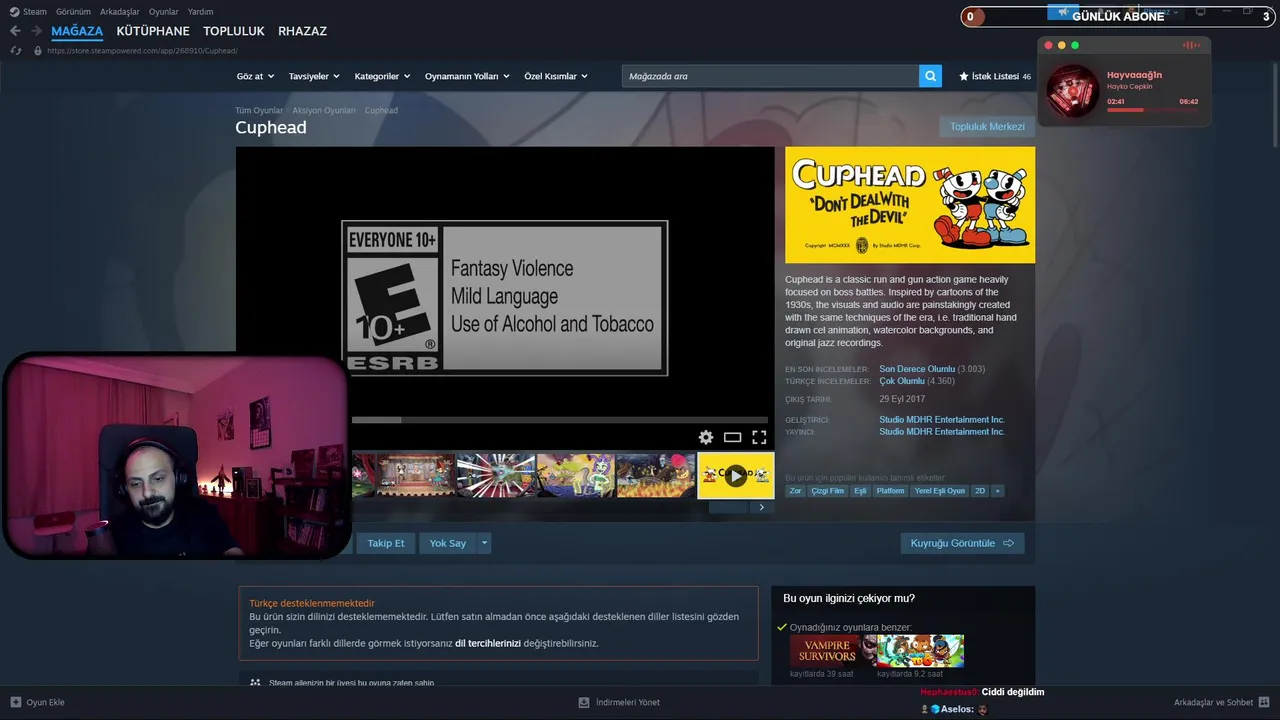Click the Takip Et button

(x=386, y=543)
